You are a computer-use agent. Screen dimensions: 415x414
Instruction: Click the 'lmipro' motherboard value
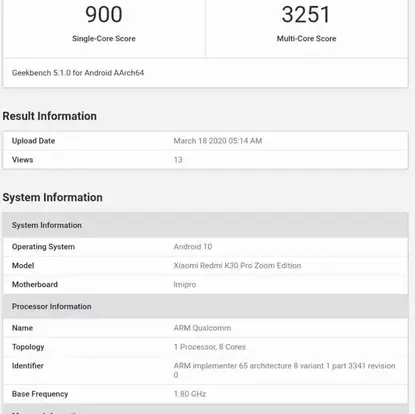(185, 285)
